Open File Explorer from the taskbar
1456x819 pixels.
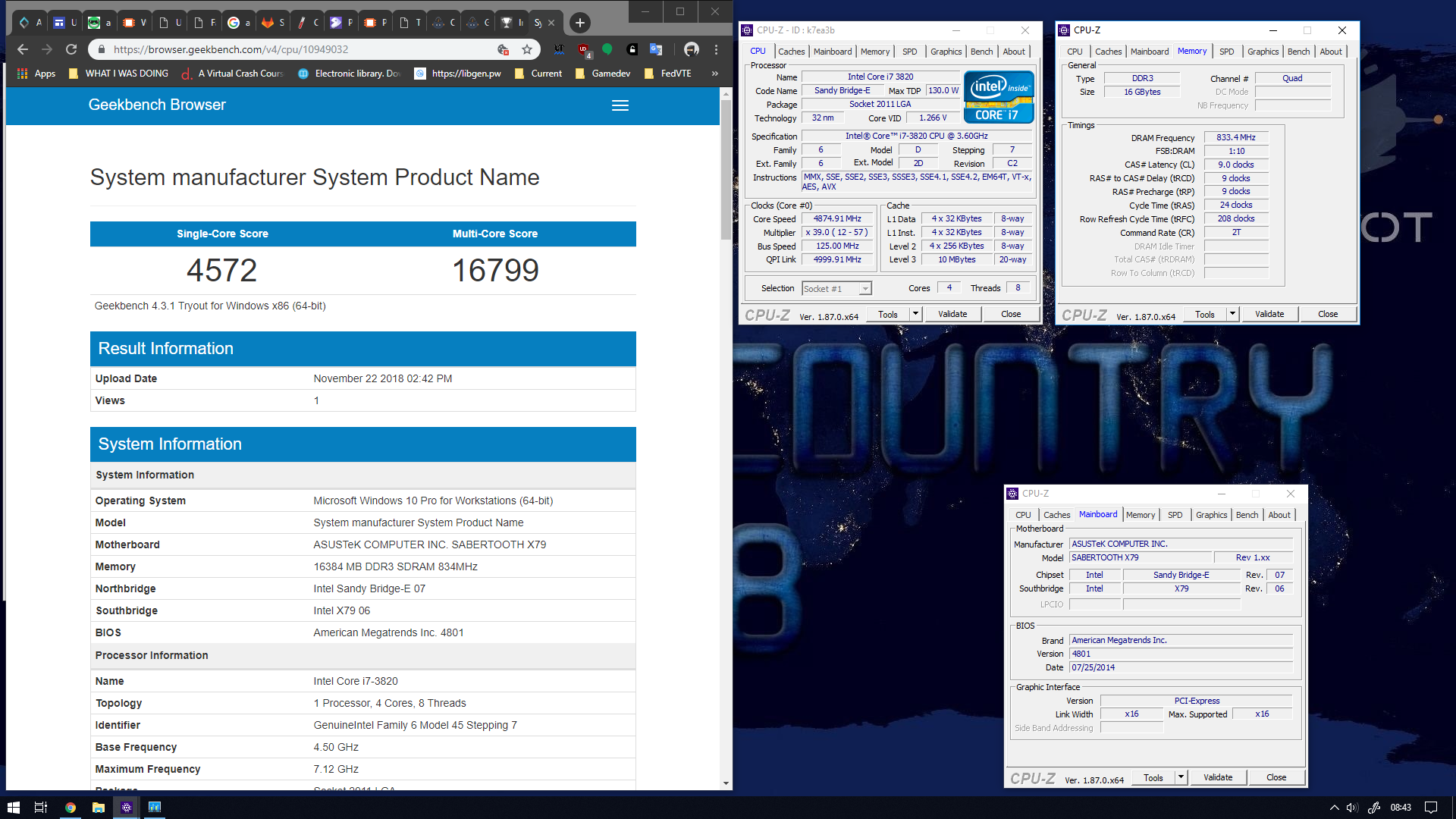click(99, 808)
